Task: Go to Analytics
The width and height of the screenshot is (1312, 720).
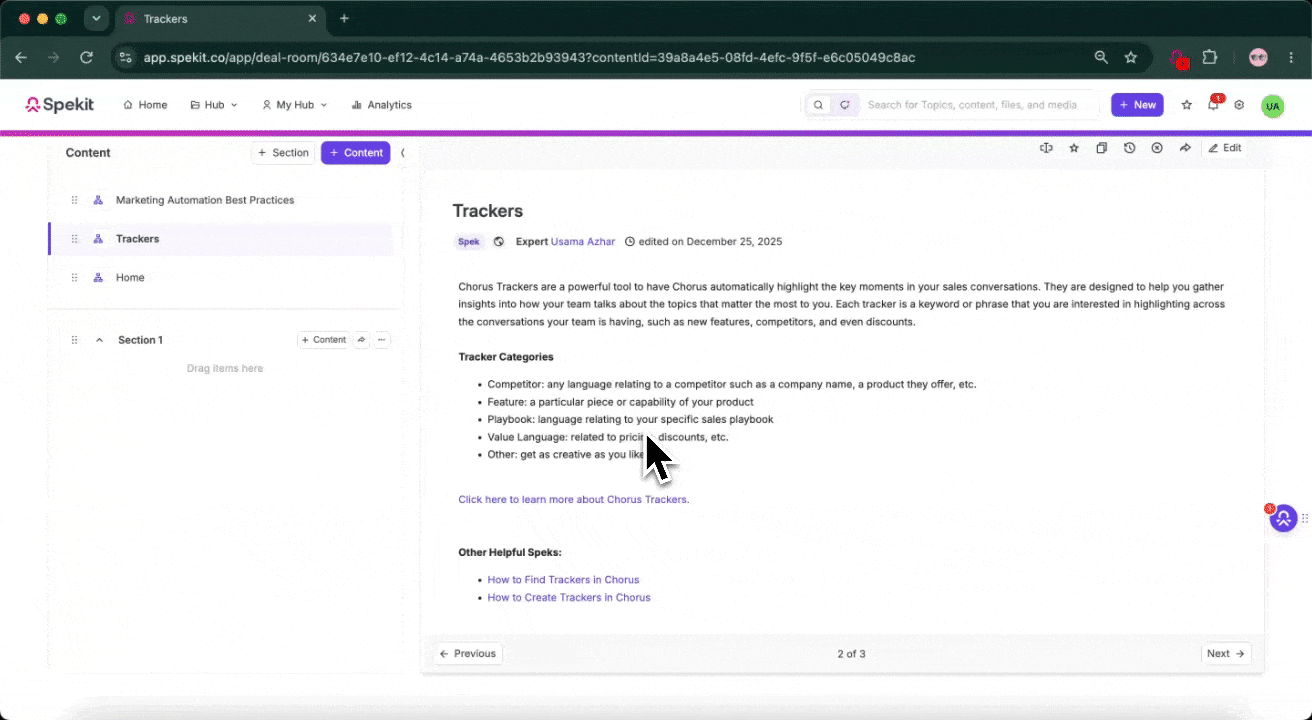Action: 381,105
